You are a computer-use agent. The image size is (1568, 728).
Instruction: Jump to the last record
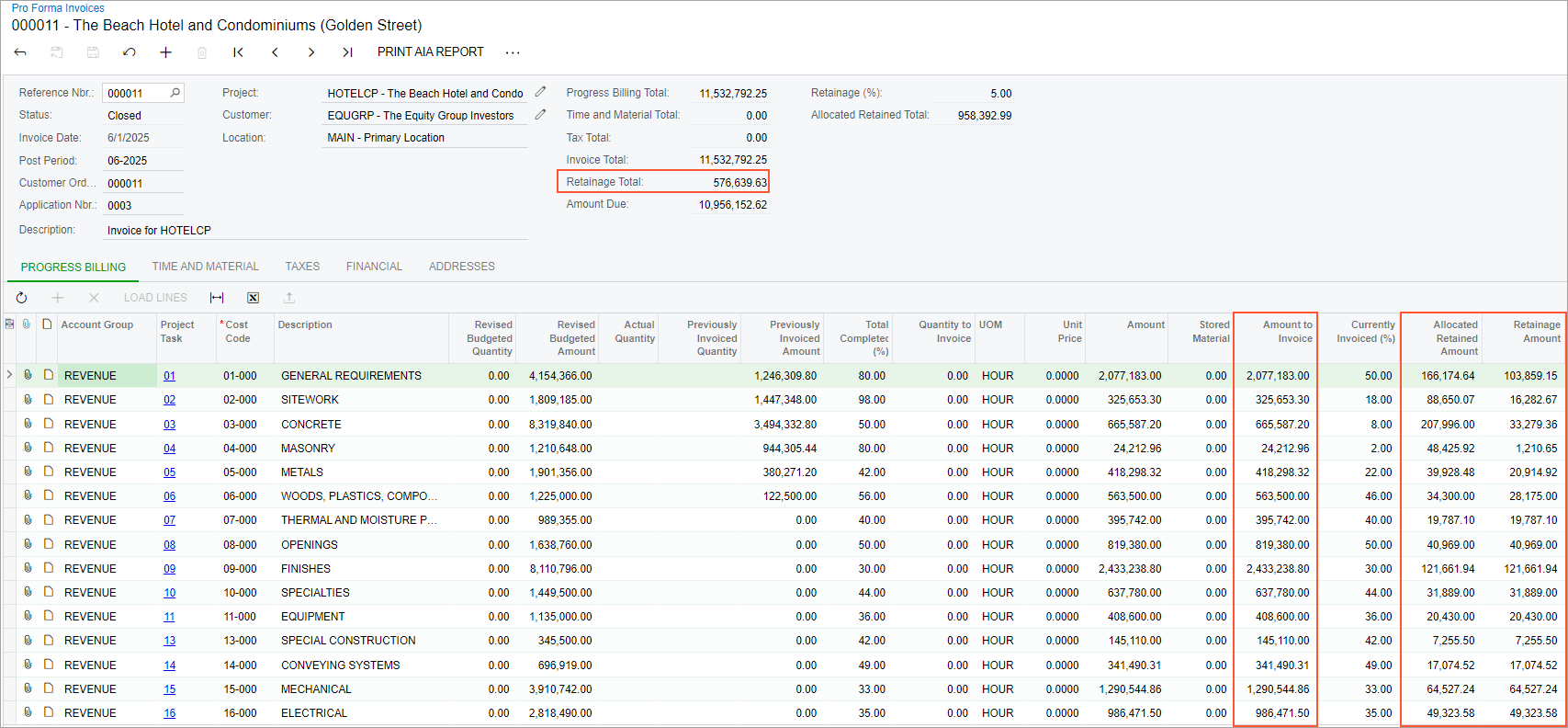click(347, 52)
